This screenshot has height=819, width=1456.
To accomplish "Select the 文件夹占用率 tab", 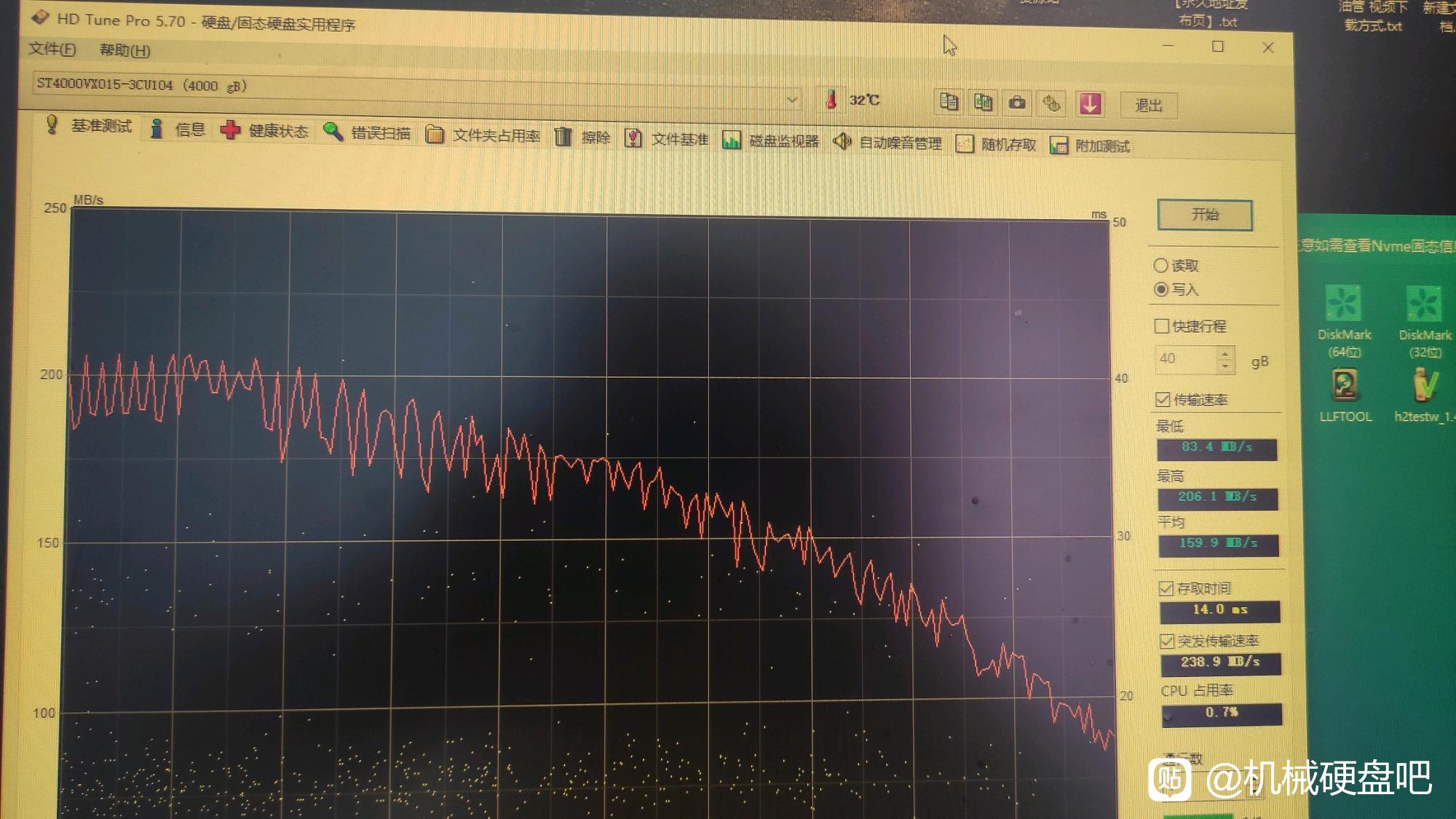I will [x=483, y=135].
